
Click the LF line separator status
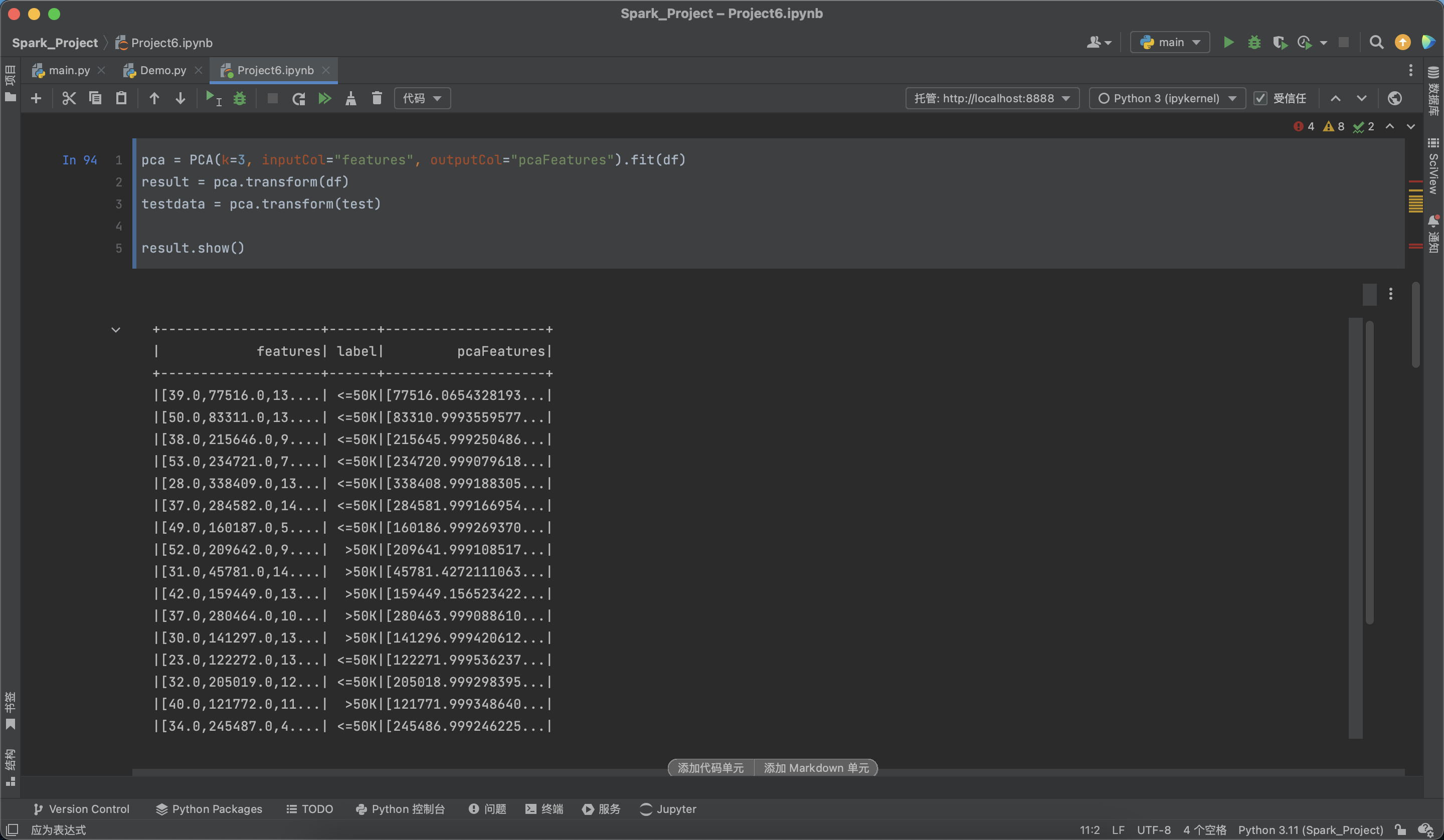1118,829
